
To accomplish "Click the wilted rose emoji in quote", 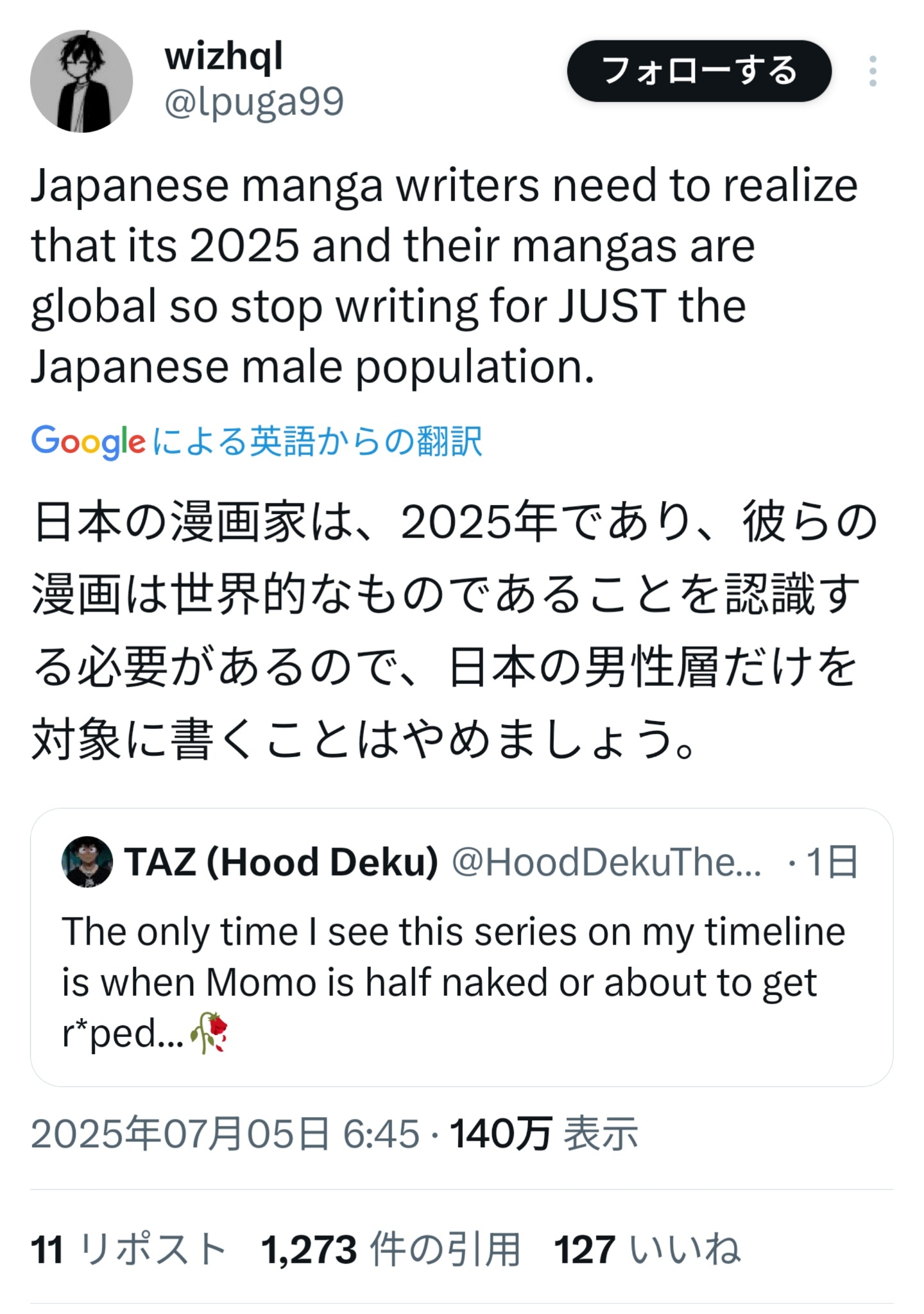I will [x=209, y=1033].
